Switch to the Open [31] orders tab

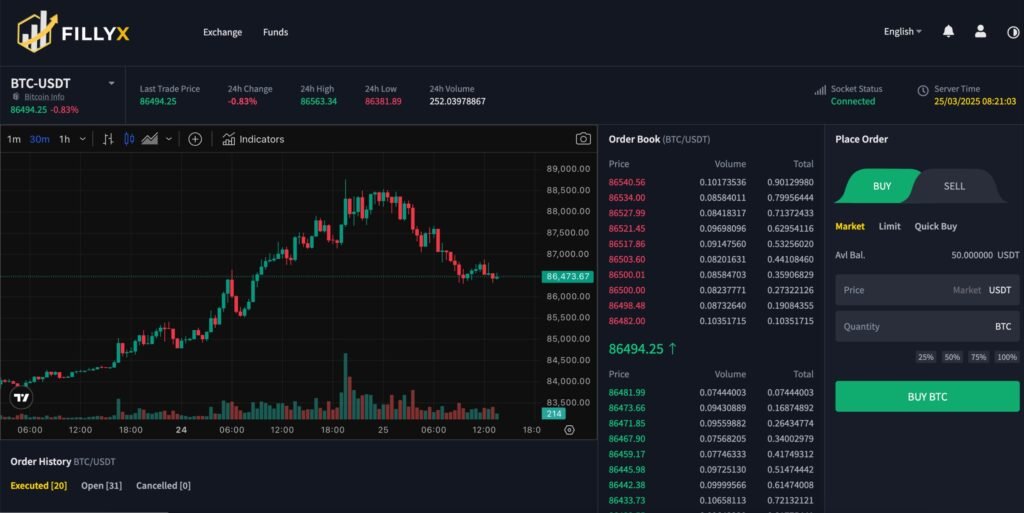click(x=101, y=486)
